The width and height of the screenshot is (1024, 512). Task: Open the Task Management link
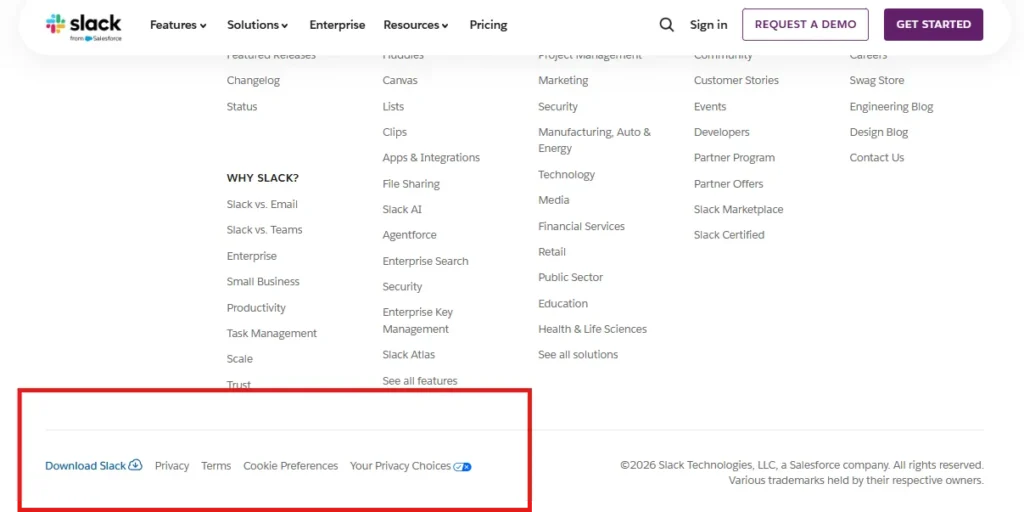point(272,333)
